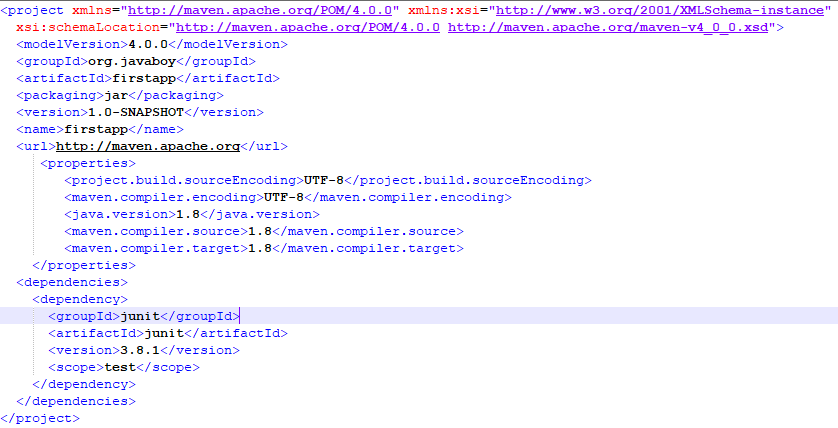Image resolution: width=838 pixels, height=428 pixels.
Task: Click the 1.0-SNAPSHOT version text
Action: pos(136,112)
